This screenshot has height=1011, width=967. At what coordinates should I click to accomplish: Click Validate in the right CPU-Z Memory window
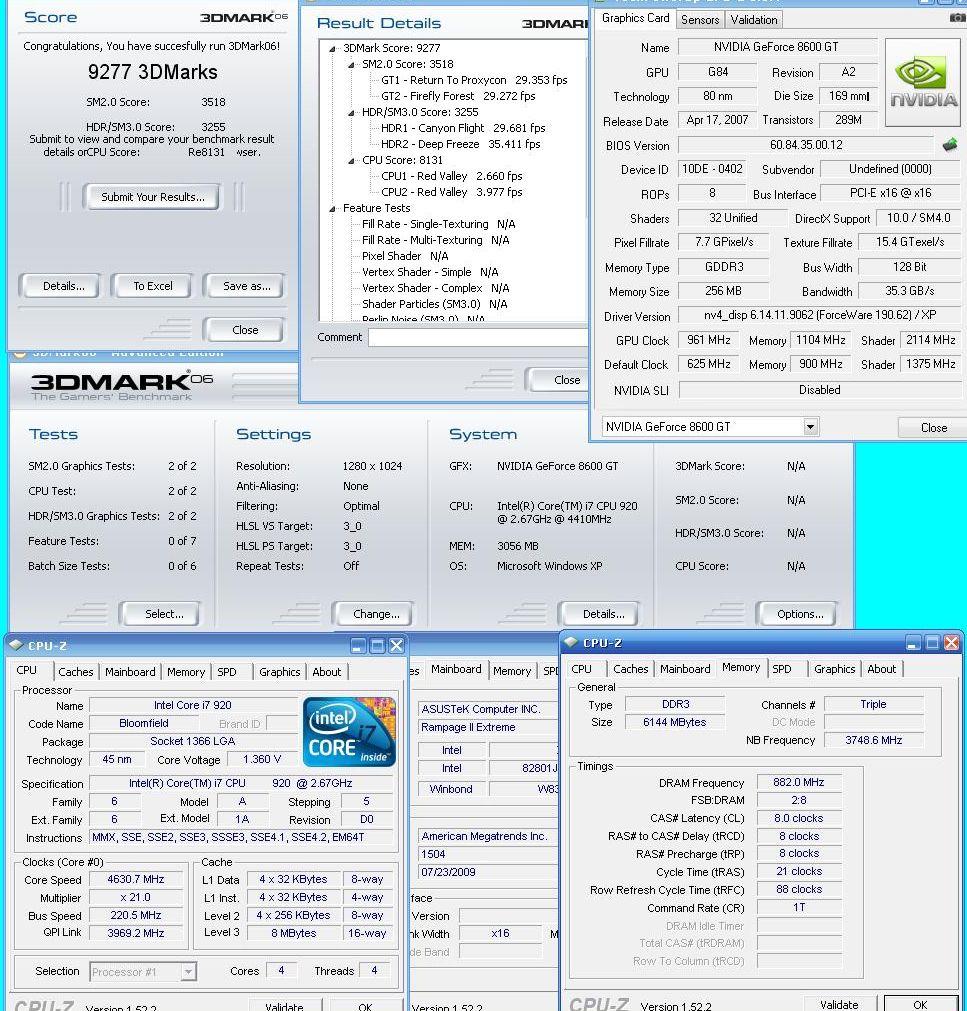point(838,1005)
